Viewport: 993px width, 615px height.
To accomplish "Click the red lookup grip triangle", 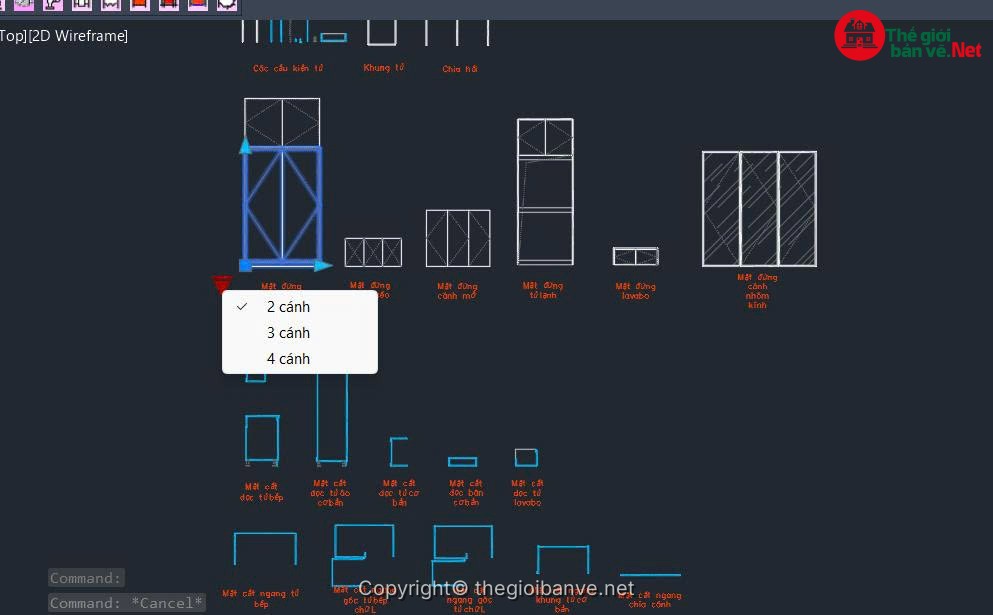I will (x=222, y=284).
